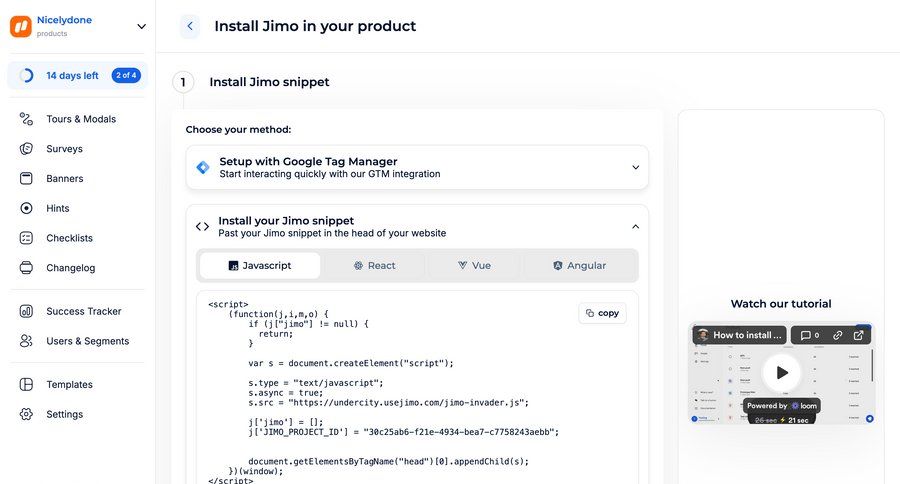Click the Settings gear icon
Image resolution: width=900 pixels, height=484 pixels.
(x=26, y=415)
